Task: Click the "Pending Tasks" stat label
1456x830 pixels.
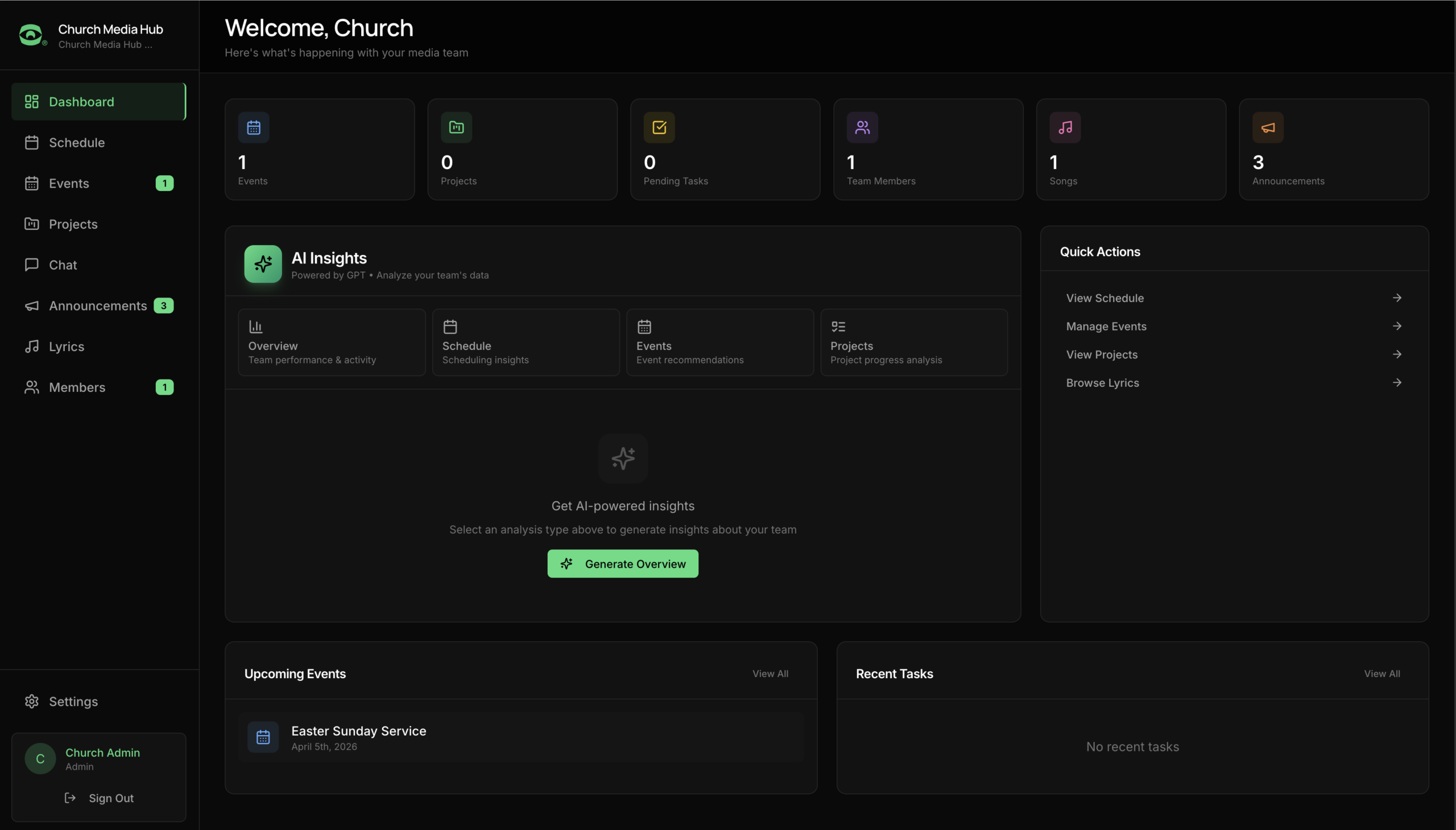Action: pos(676,181)
